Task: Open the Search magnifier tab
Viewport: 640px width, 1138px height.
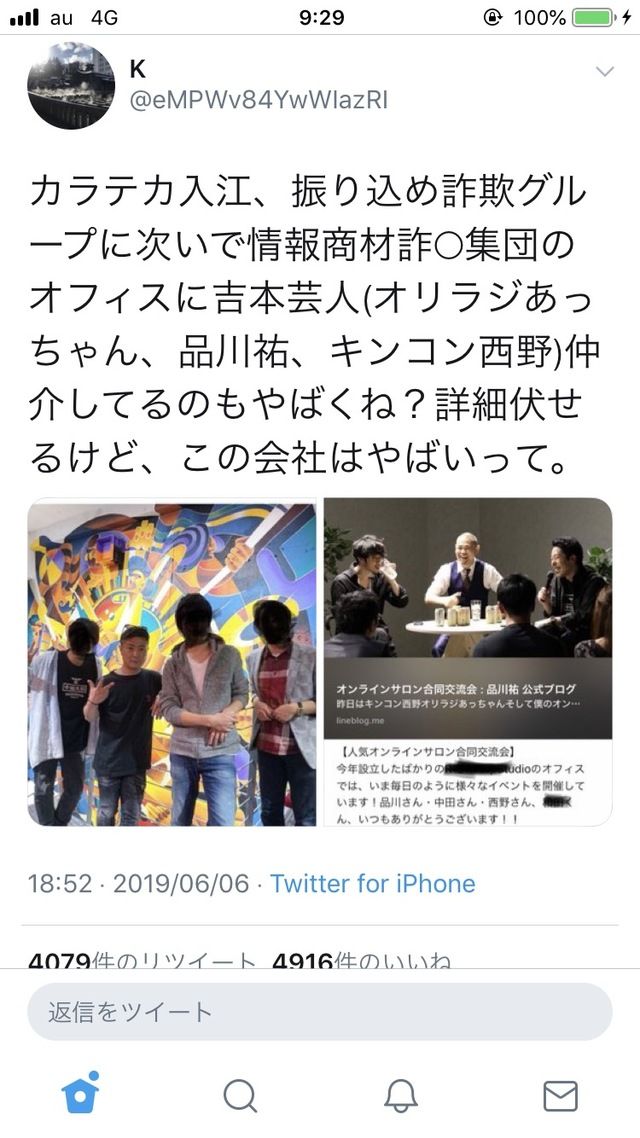Action: (240, 1095)
